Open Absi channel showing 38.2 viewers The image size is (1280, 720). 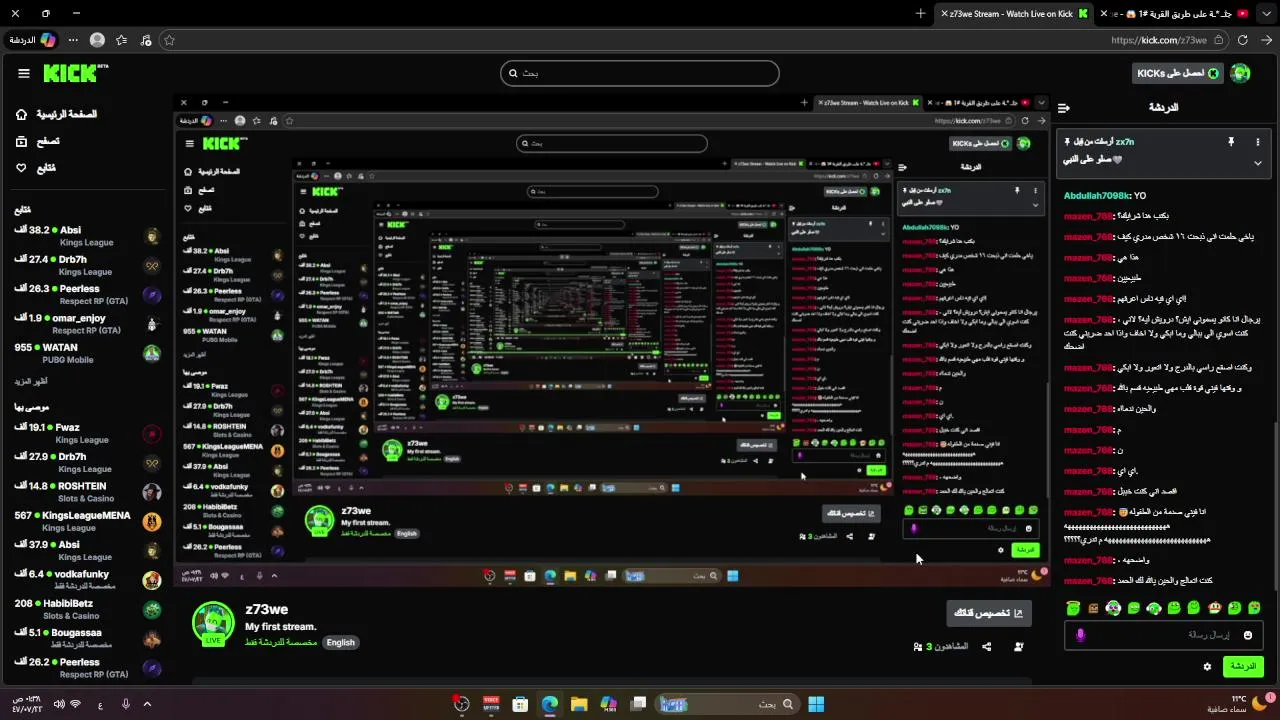[x=88, y=236]
